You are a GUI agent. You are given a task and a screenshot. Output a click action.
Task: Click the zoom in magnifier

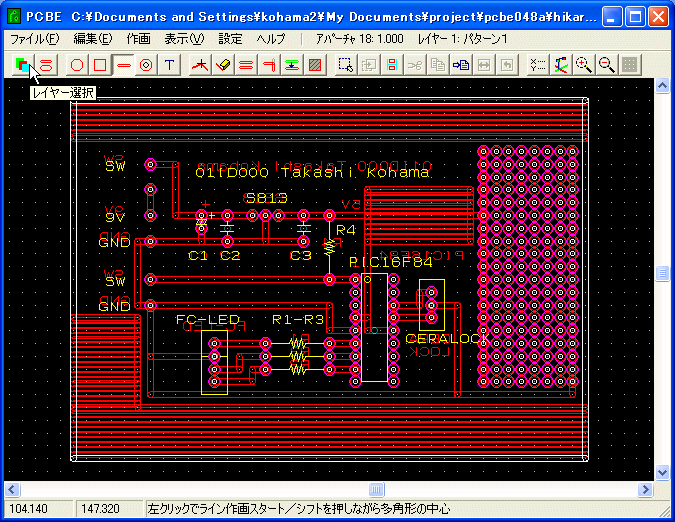[x=583, y=64]
